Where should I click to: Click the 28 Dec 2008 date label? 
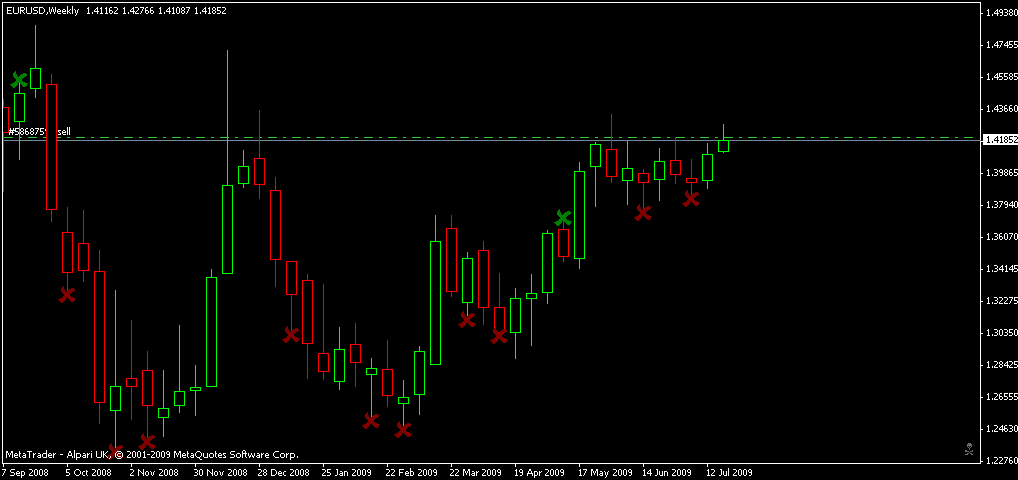tap(284, 472)
